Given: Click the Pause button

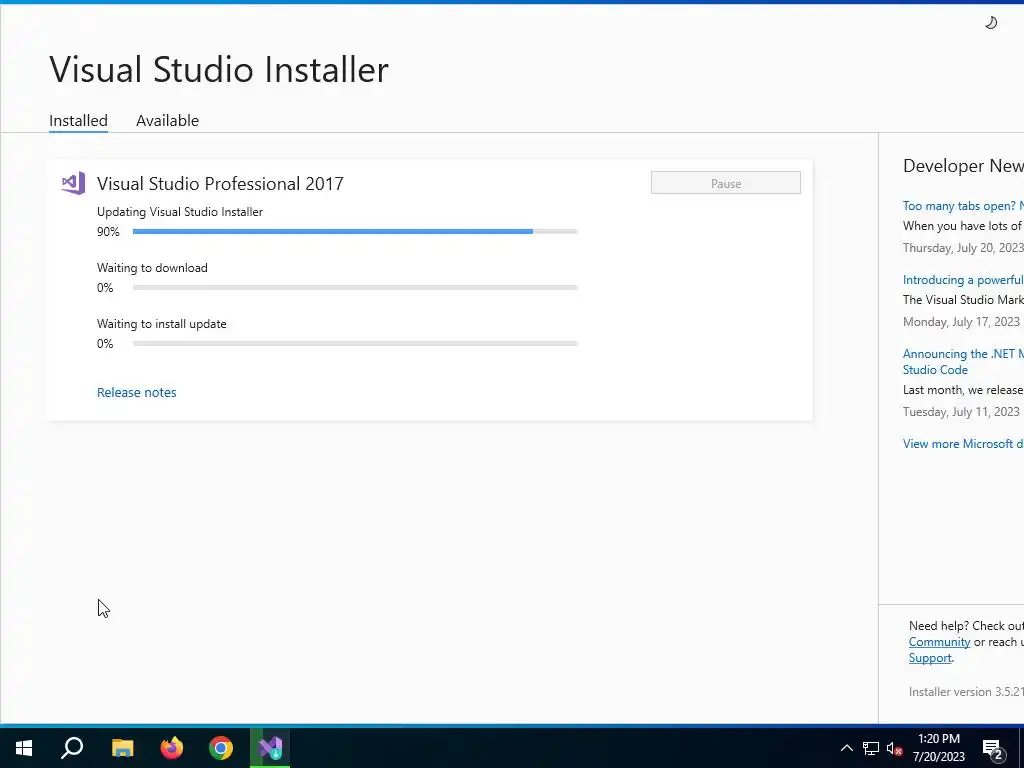Looking at the screenshot, I should coord(726,183).
